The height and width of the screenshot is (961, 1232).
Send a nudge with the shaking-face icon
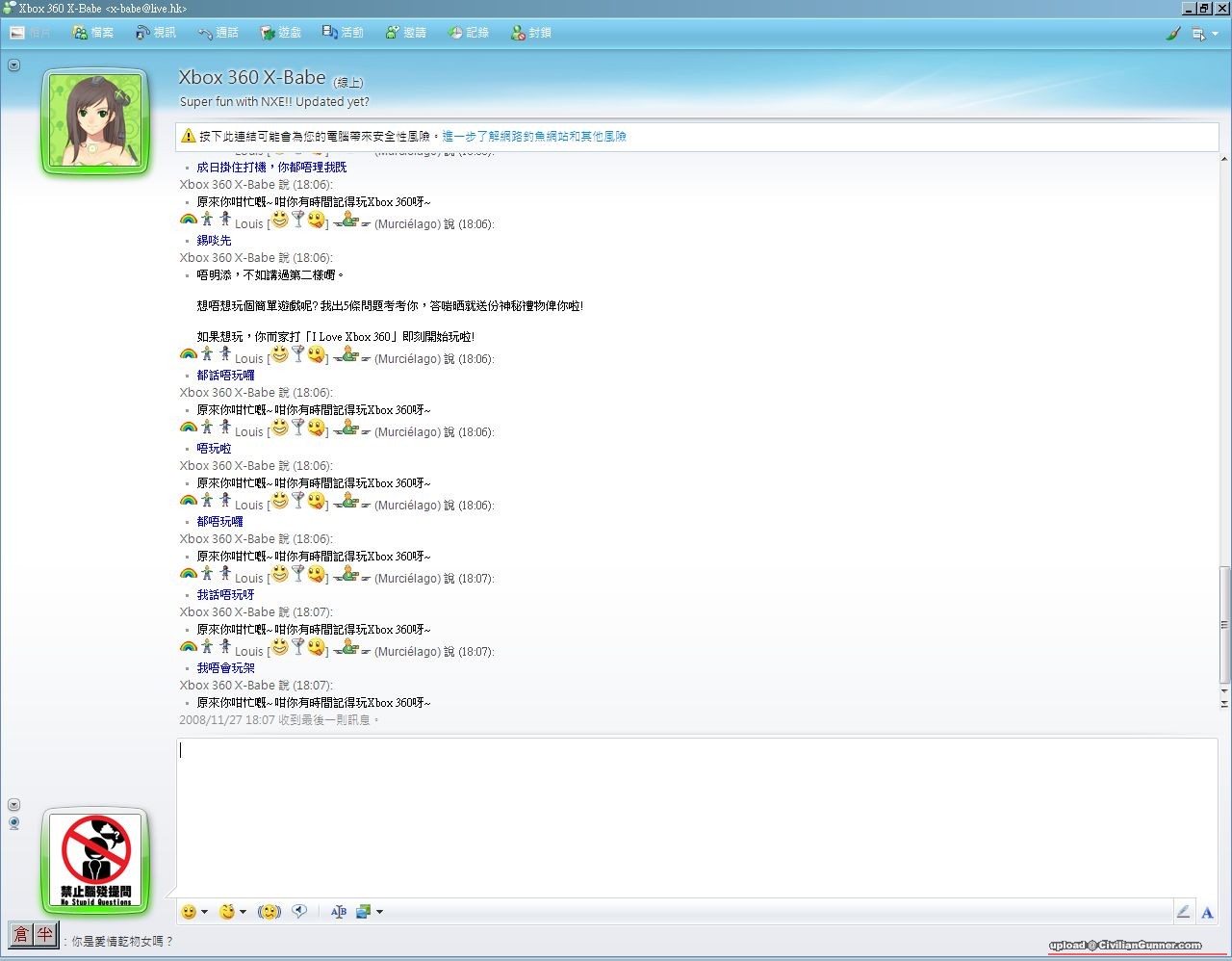point(269,912)
